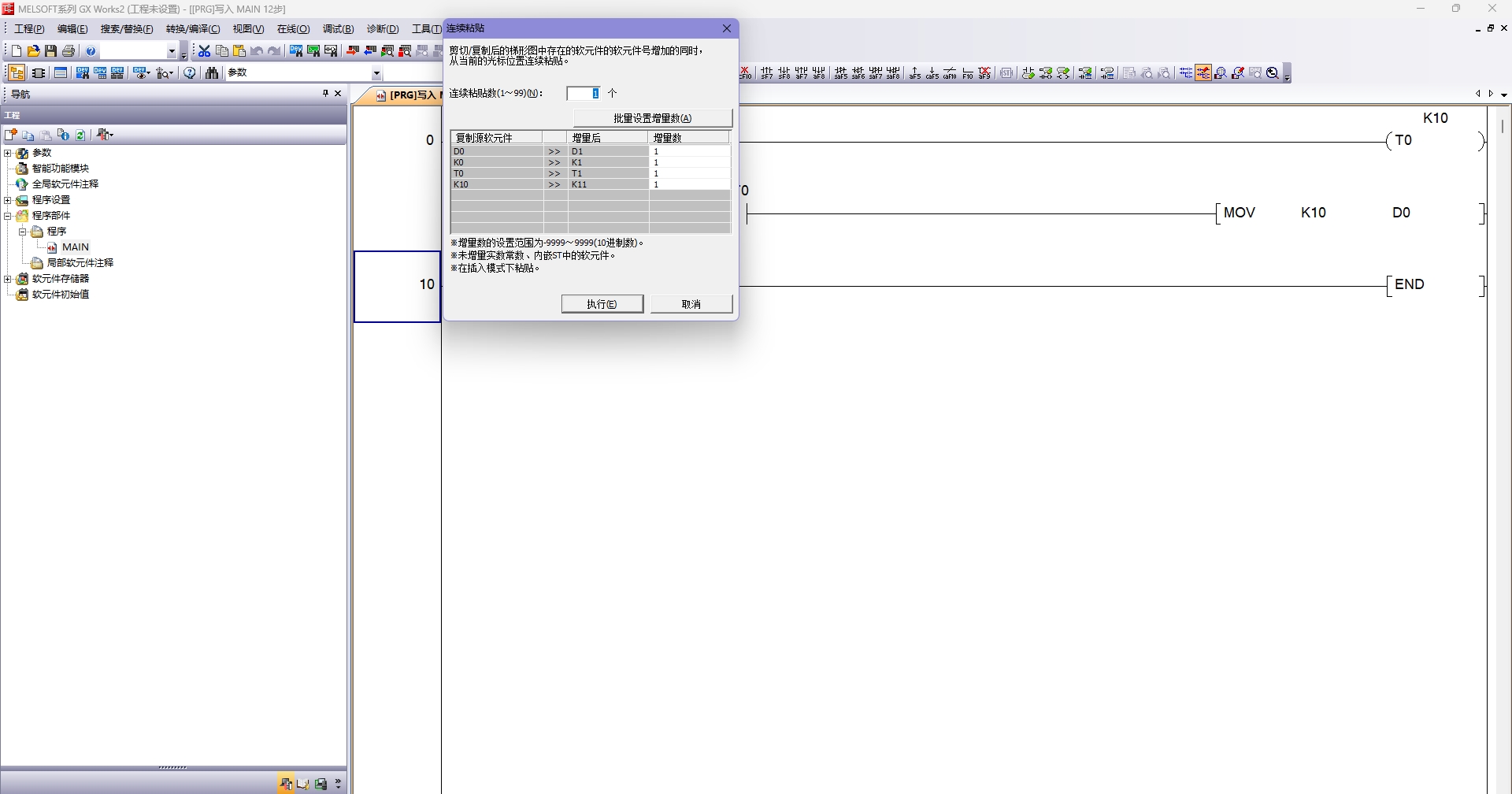This screenshot has width=1512, height=794.
Task: Expand the 参数 tree node
Action: 8,153
